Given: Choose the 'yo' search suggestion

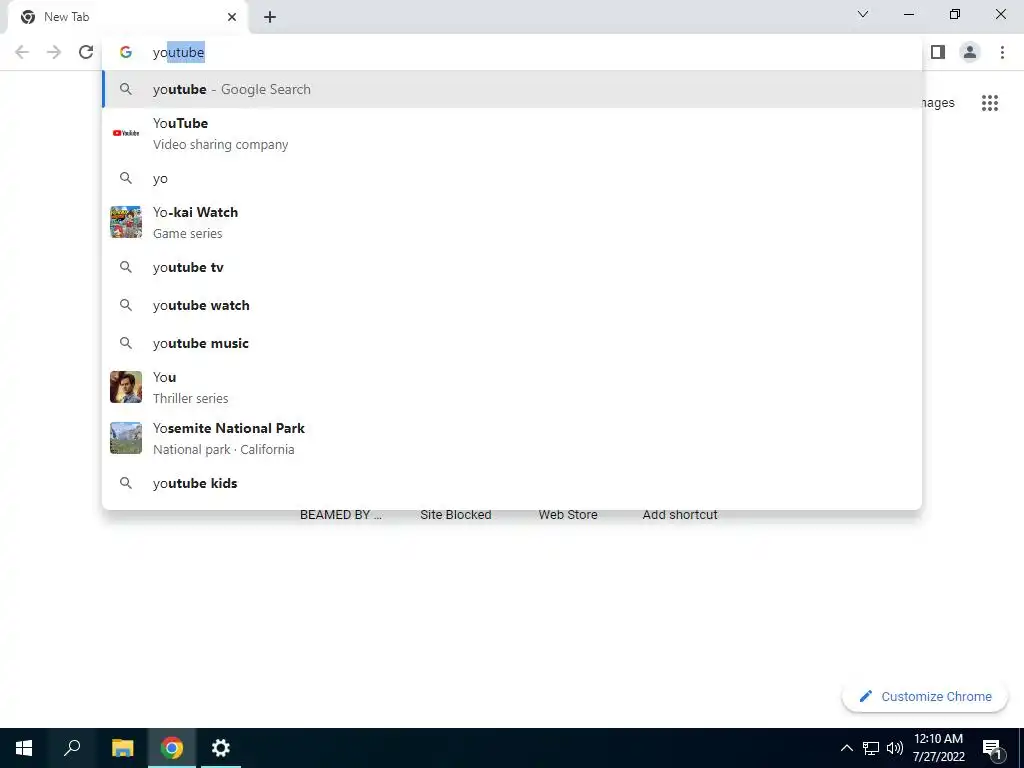Looking at the screenshot, I should pyautogui.click(x=512, y=178).
